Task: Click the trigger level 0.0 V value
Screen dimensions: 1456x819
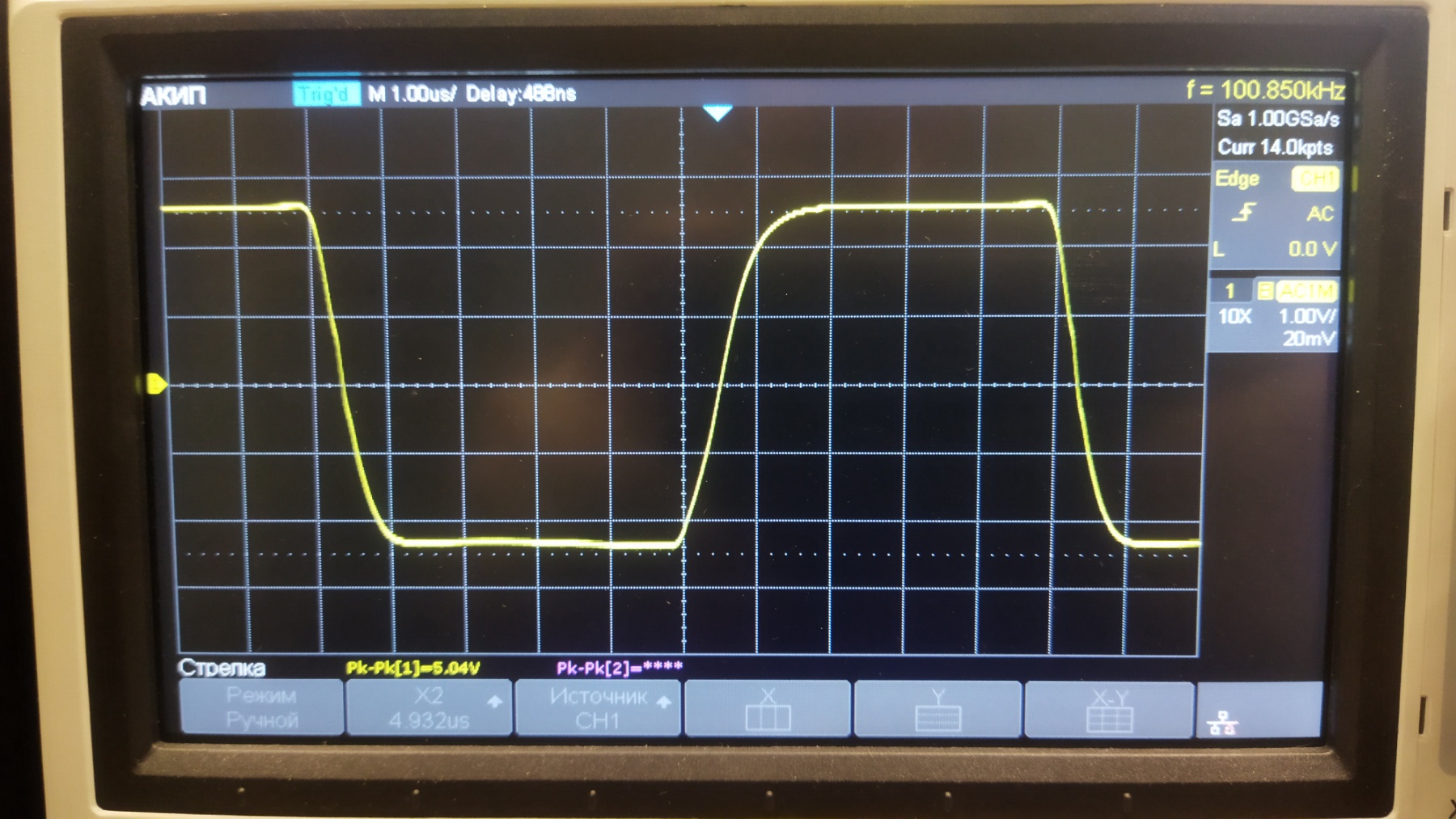Action: click(x=1312, y=249)
